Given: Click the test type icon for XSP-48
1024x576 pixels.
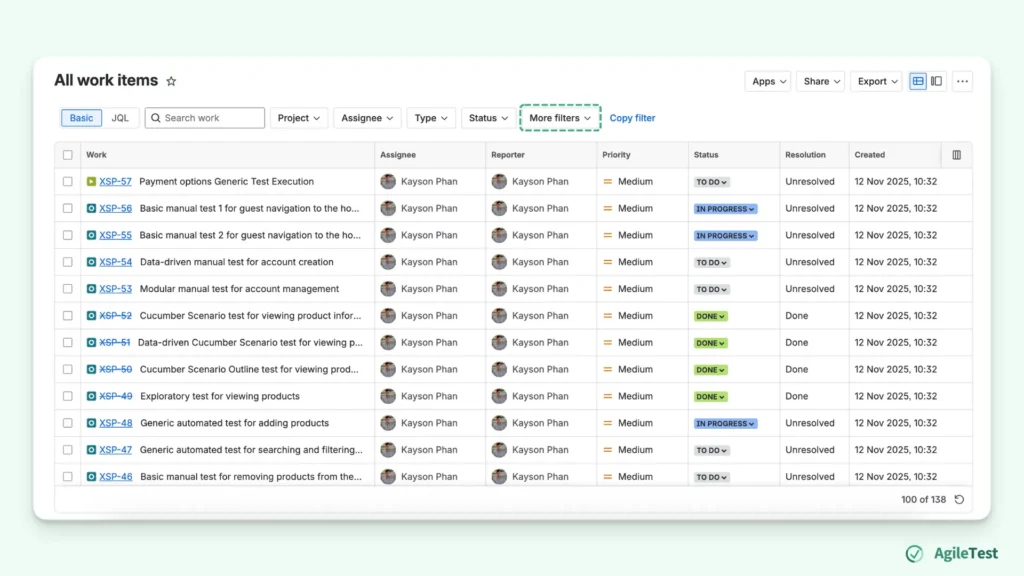Looking at the screenshot, I should [91, 423].
